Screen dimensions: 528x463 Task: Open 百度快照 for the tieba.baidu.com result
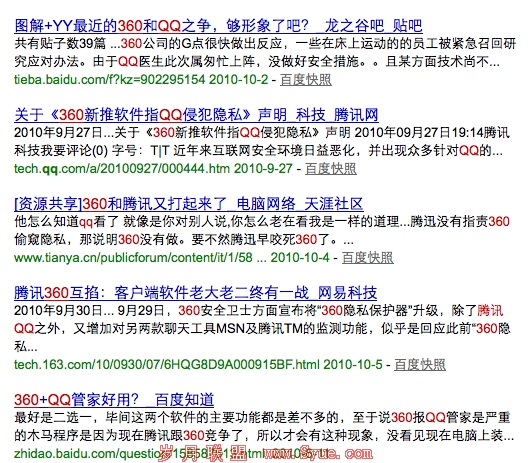tap(306, 80)
